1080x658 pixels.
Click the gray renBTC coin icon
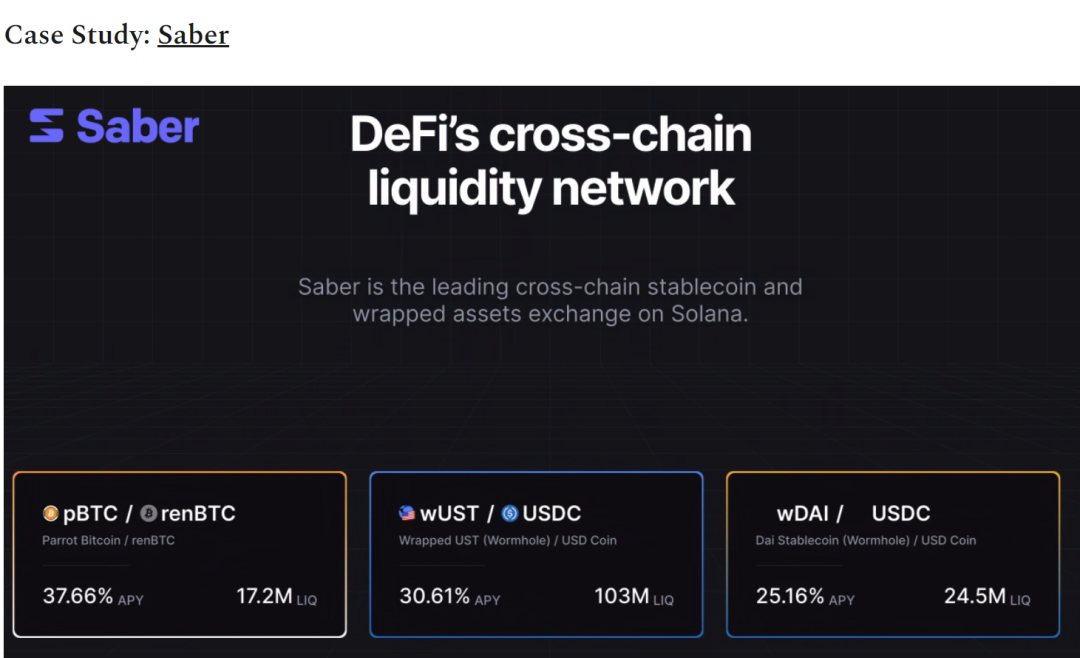pyautogui.click(x=149, y=513)
